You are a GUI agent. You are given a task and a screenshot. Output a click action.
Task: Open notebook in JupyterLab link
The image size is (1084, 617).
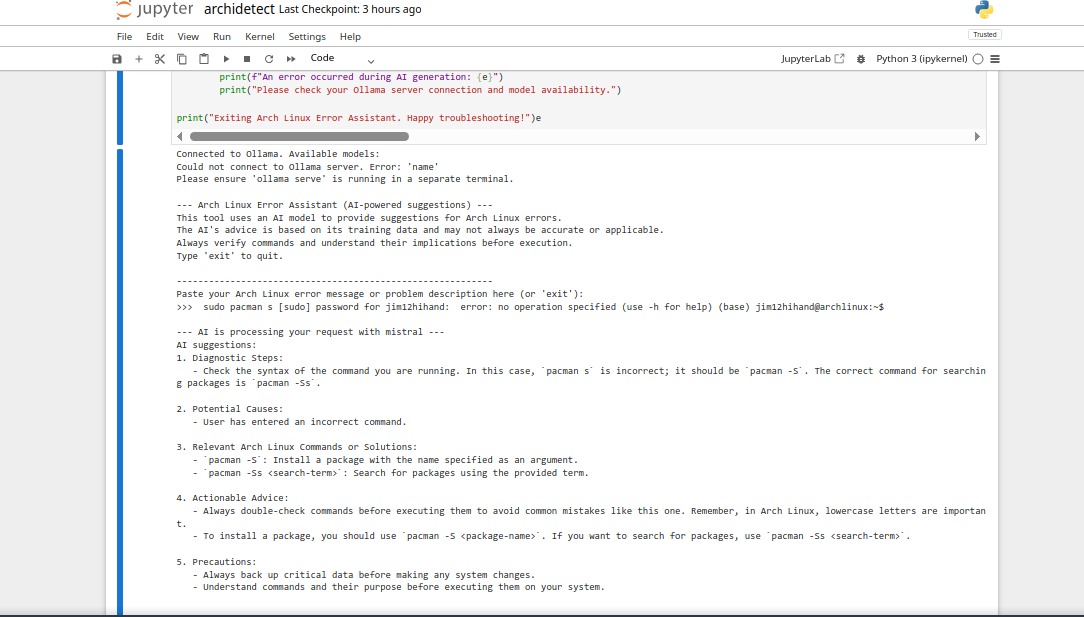tap(812, 59)
